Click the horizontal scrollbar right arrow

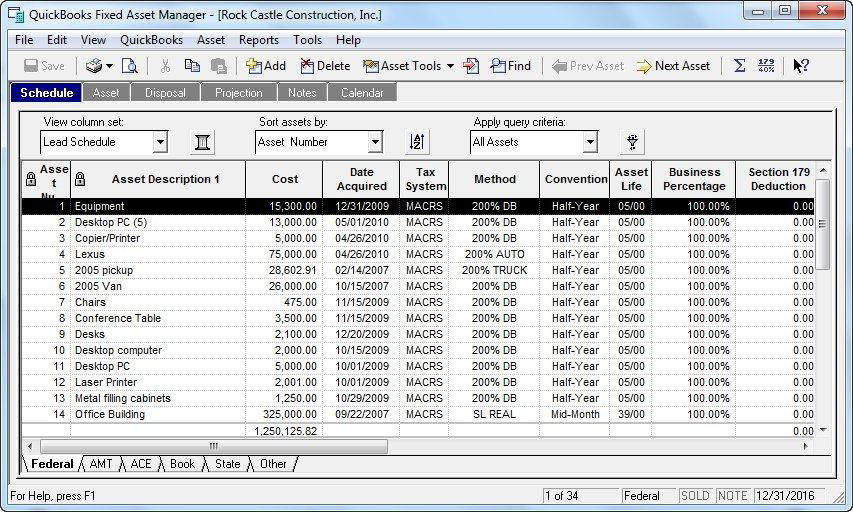tap(805, 446)
